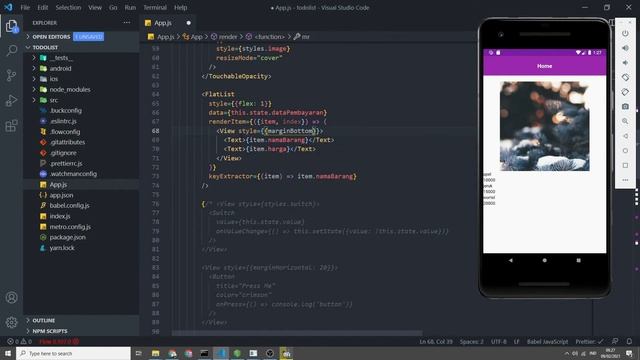The height and width of the screenshot is (360, 640).
Task: Expand the ios folder
Action: coord(53,79)
